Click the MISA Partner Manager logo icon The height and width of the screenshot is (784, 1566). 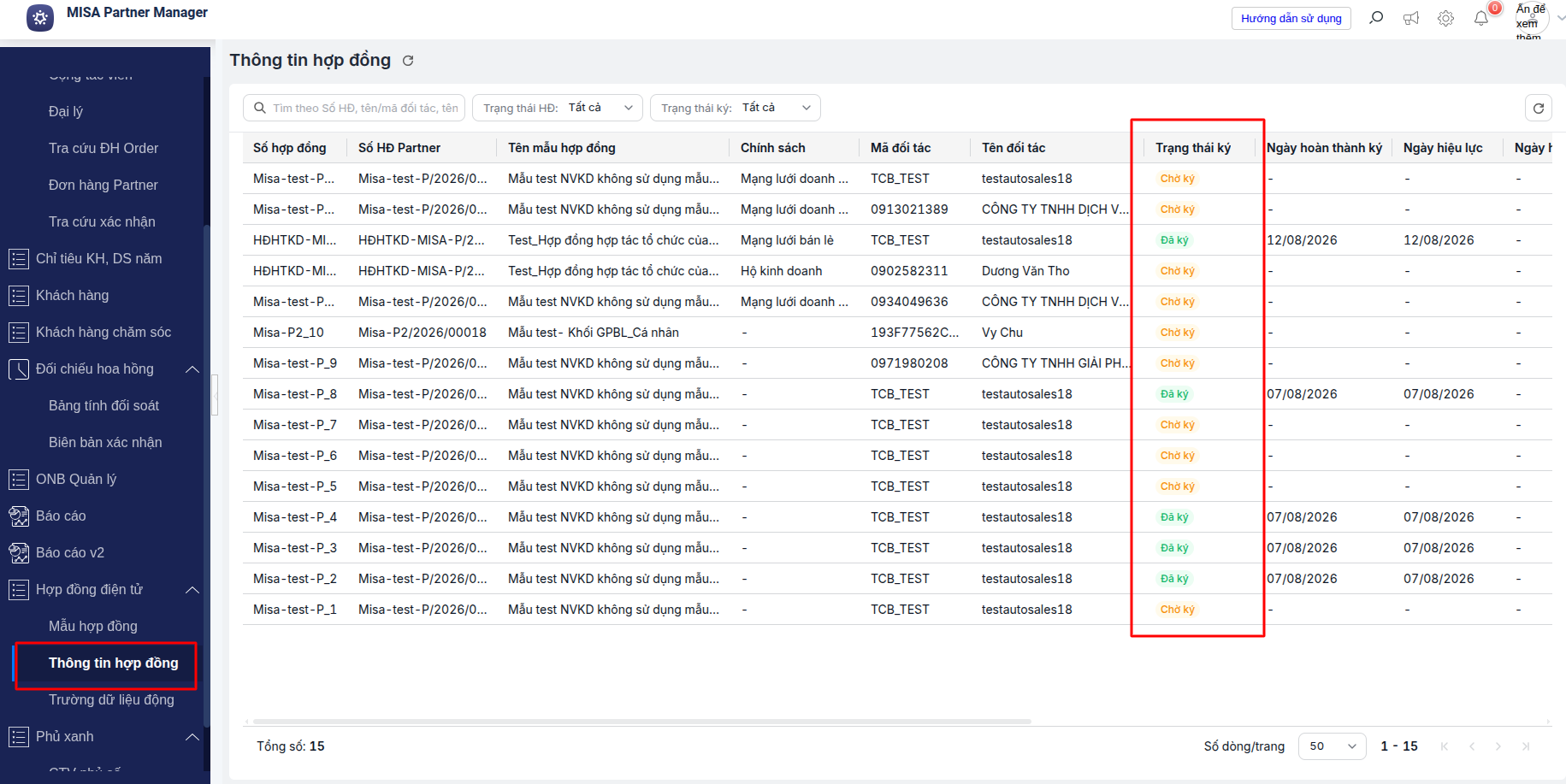(x=40, y=17)
